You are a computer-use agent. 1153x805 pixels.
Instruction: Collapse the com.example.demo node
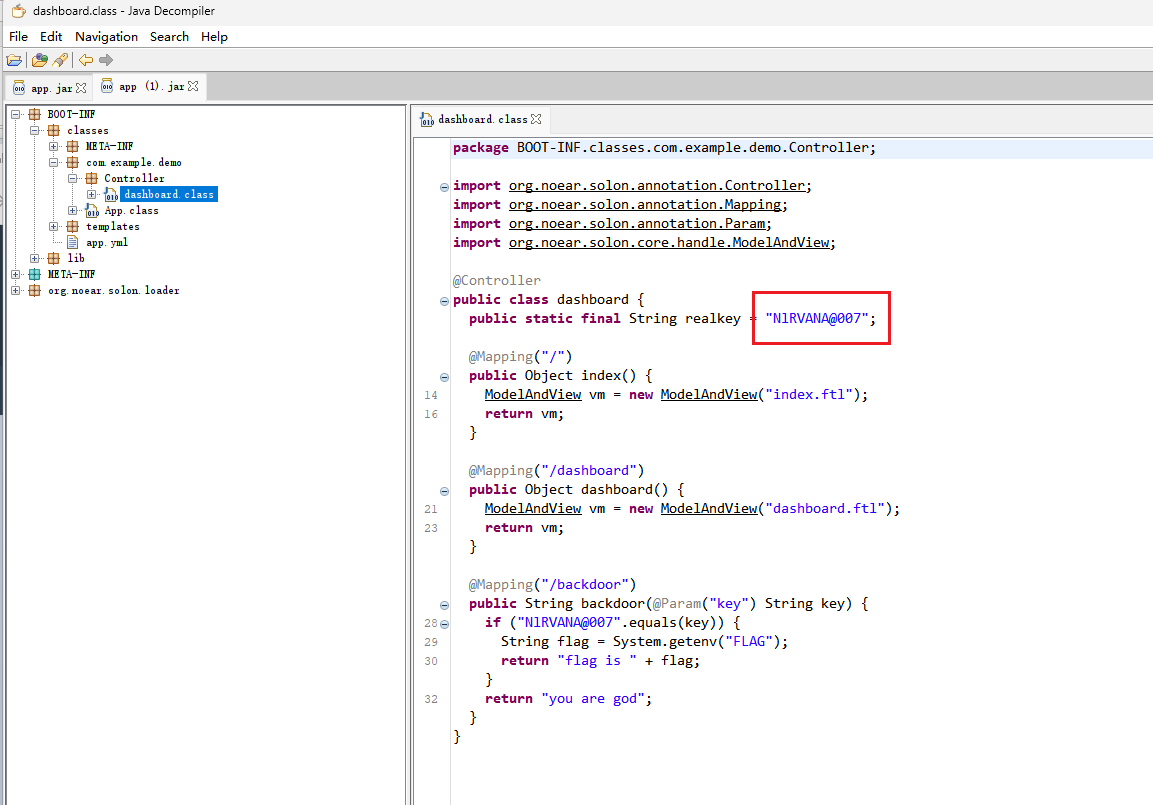click(x=54, y=162)
